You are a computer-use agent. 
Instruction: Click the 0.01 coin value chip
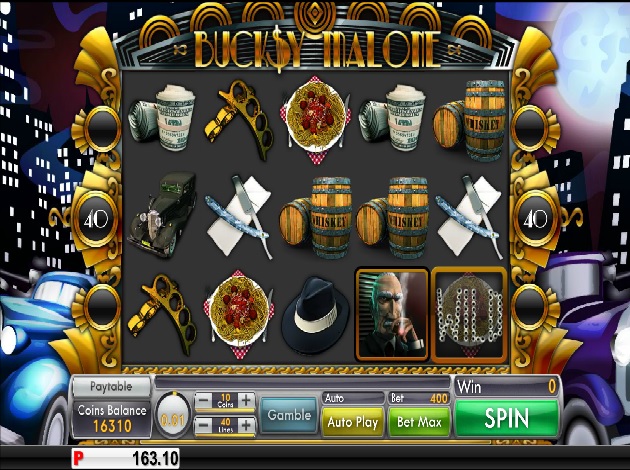click(173, 420)
